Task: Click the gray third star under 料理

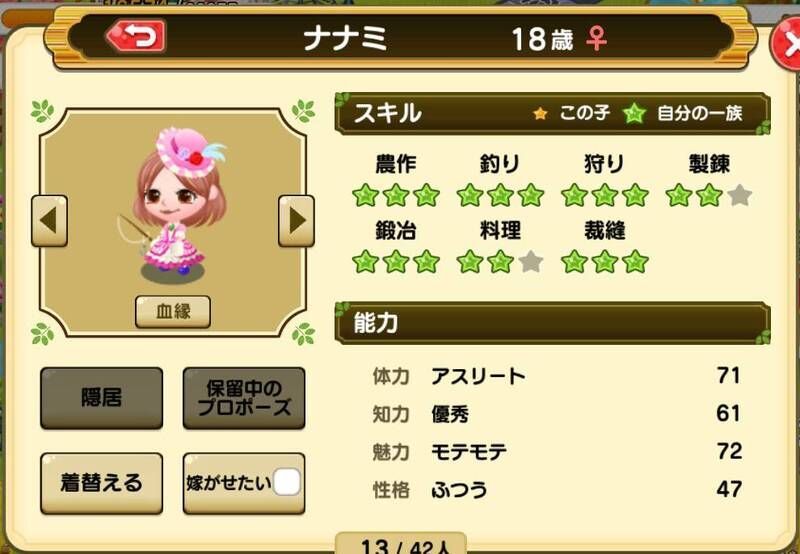Action: tap(531, 262)
